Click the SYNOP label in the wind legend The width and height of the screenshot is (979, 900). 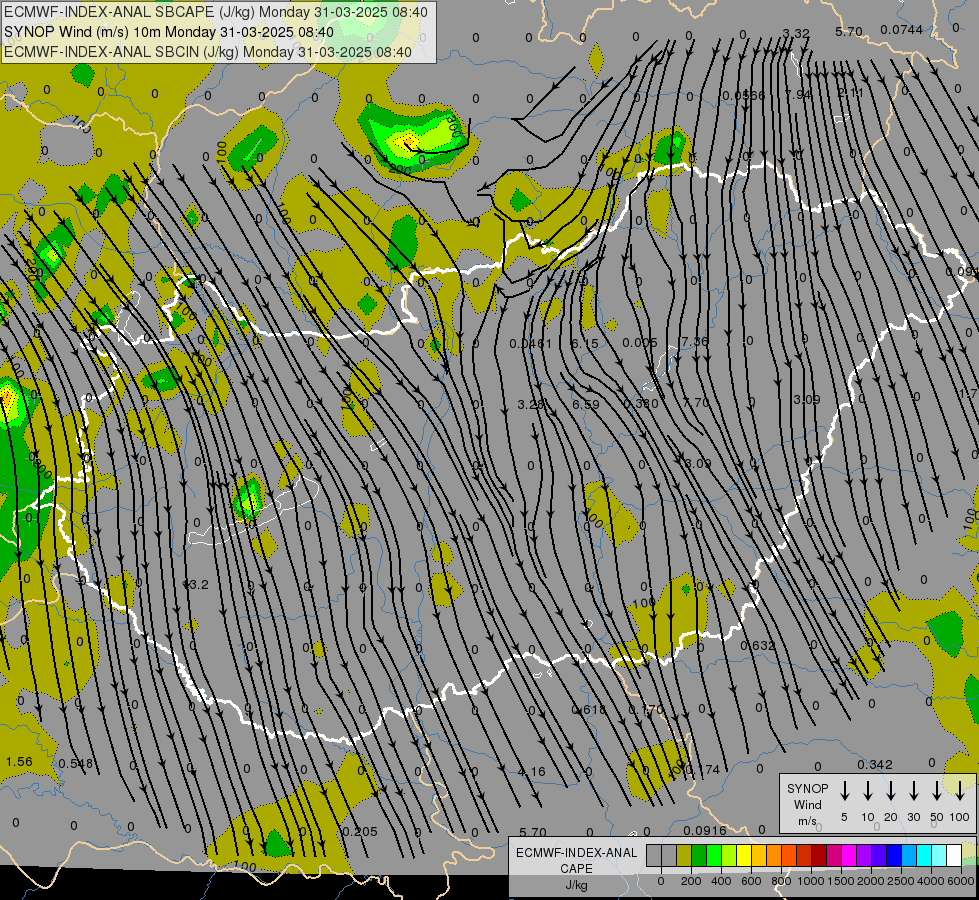807,789
